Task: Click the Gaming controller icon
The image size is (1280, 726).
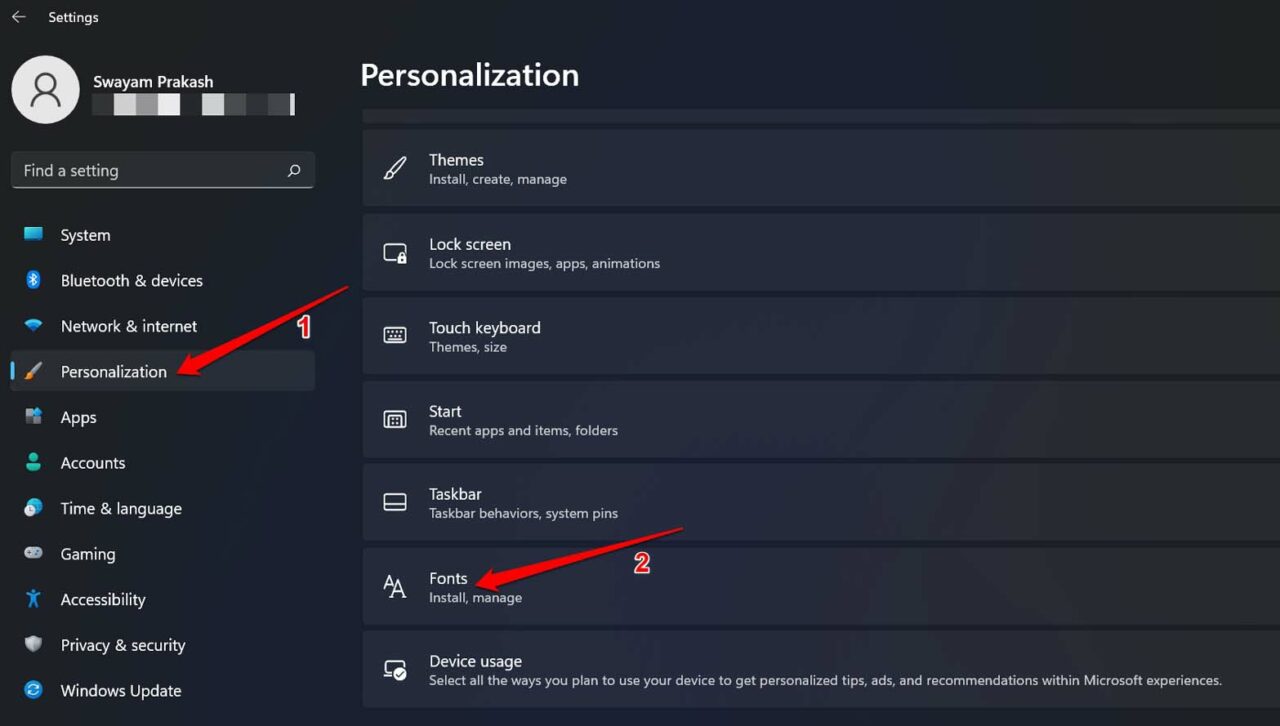Action: click(33, 554)
